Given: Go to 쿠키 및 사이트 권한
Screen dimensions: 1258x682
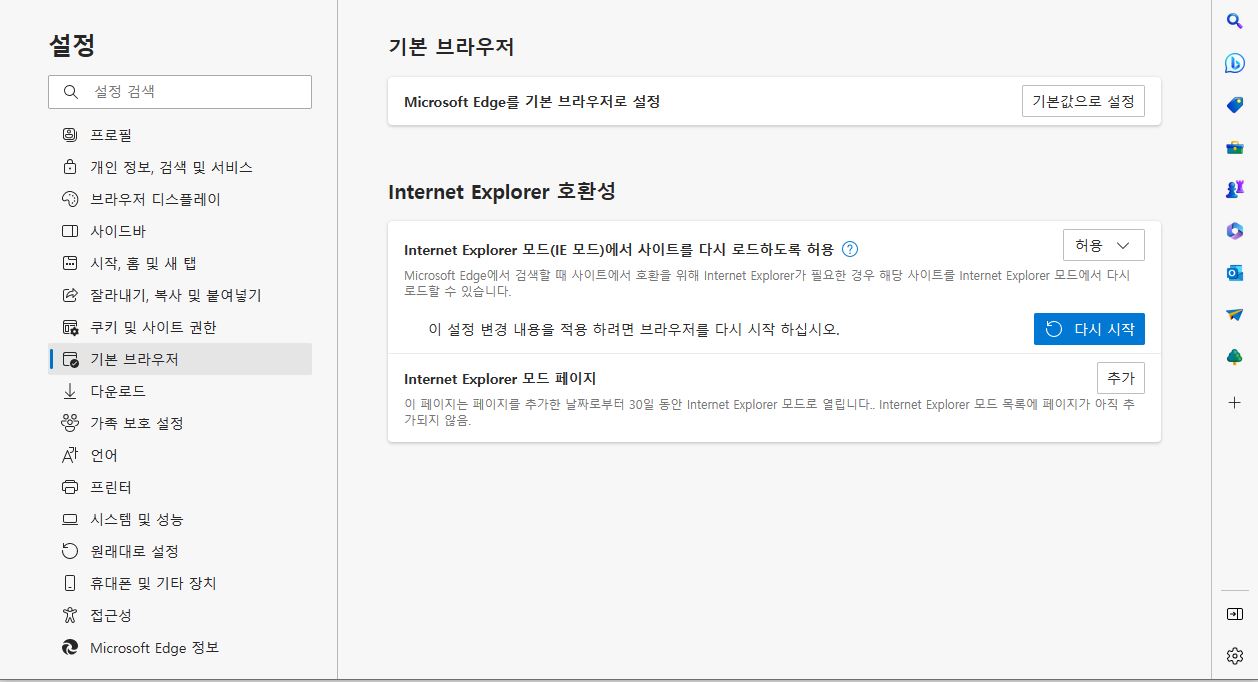Looking at the screenshot, I should (x=180, y=327).
